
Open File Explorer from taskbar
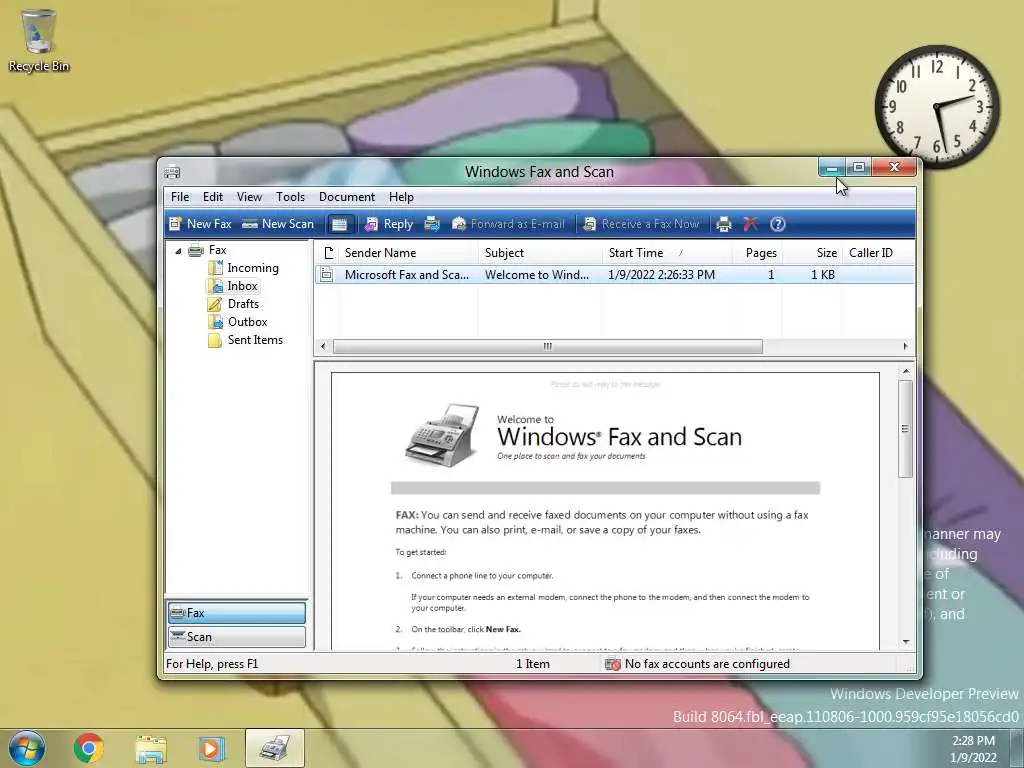pyautogui.click(x=150, y=748)
